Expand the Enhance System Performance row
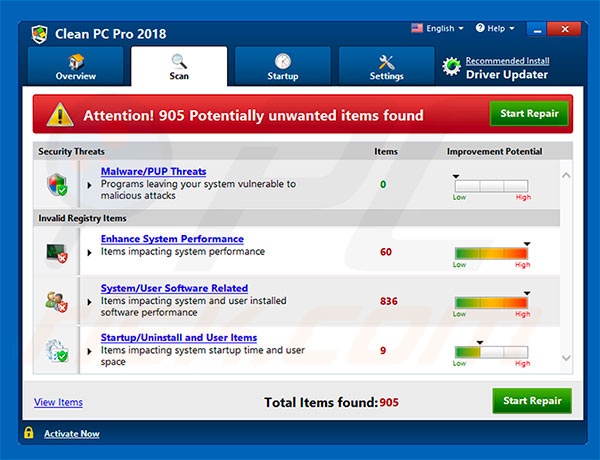Image resolution: width=600 pixels, height=460 pixels. tap(89, 253)
